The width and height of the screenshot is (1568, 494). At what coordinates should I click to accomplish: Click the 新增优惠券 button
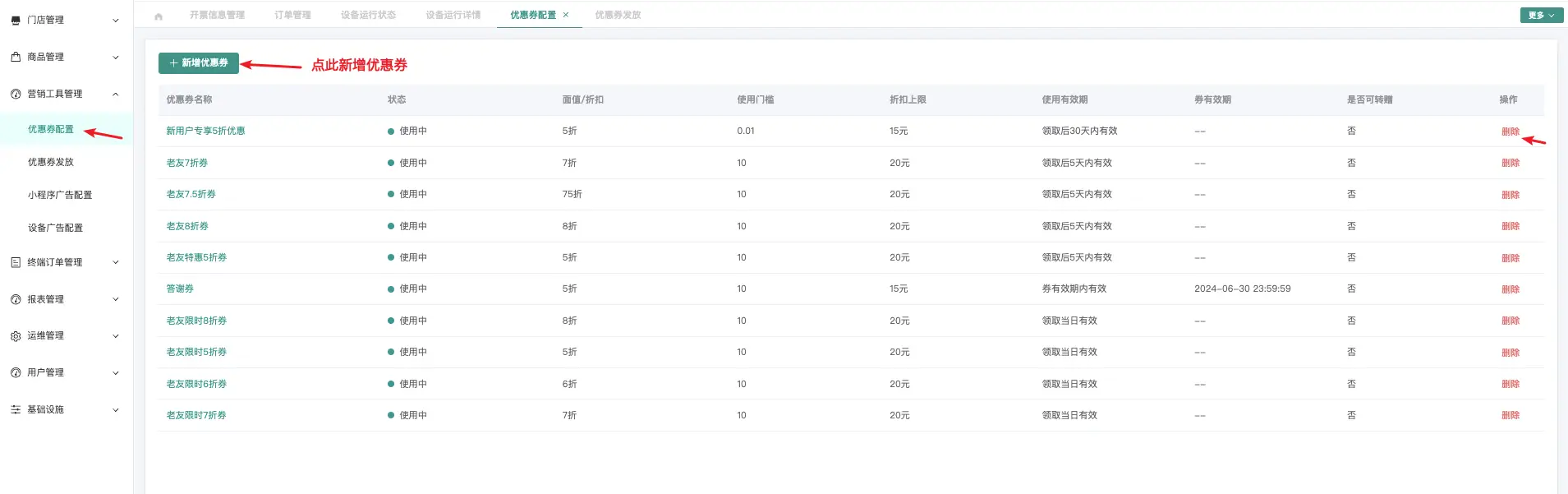click(199, 63)
